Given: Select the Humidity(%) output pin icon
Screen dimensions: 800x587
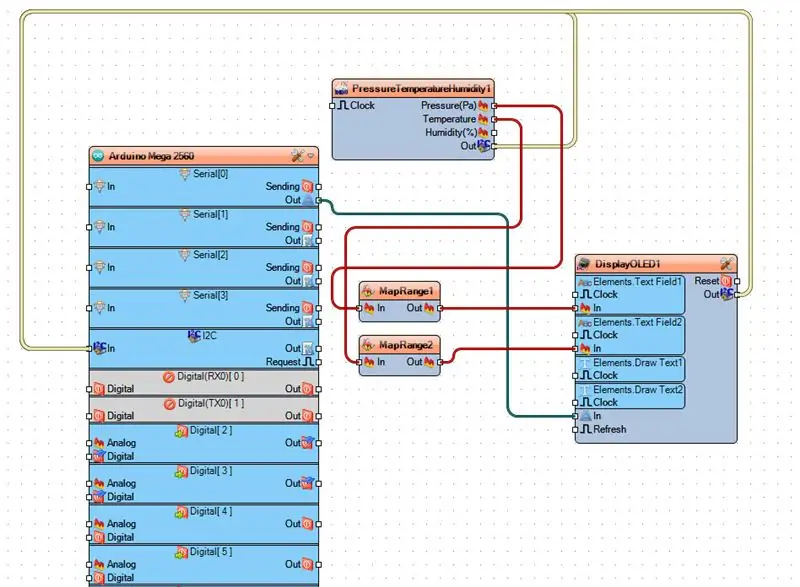Looking at the screenshot, I should click(483, 133).
